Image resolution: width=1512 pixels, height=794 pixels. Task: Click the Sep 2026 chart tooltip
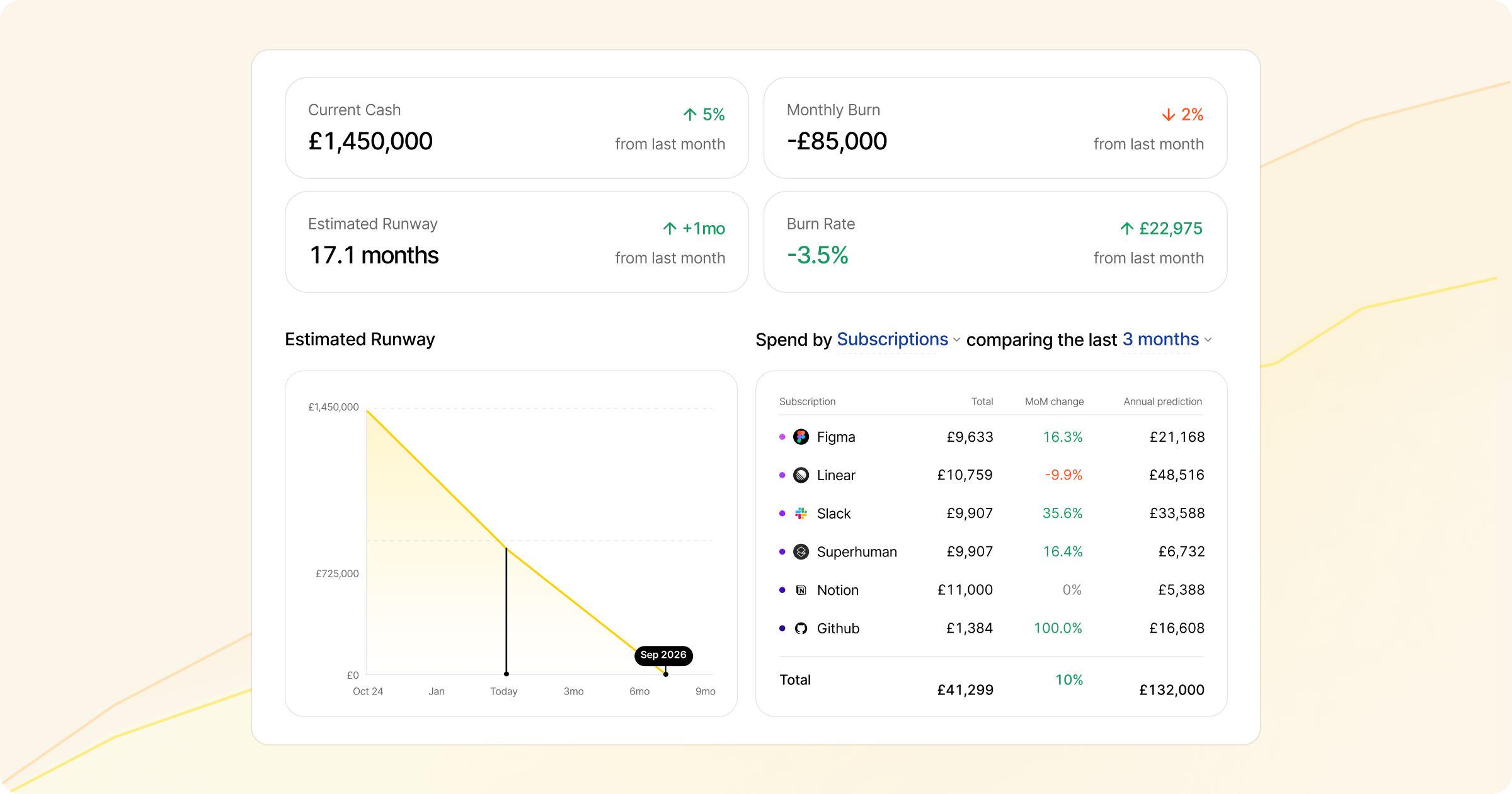point(663,655)
